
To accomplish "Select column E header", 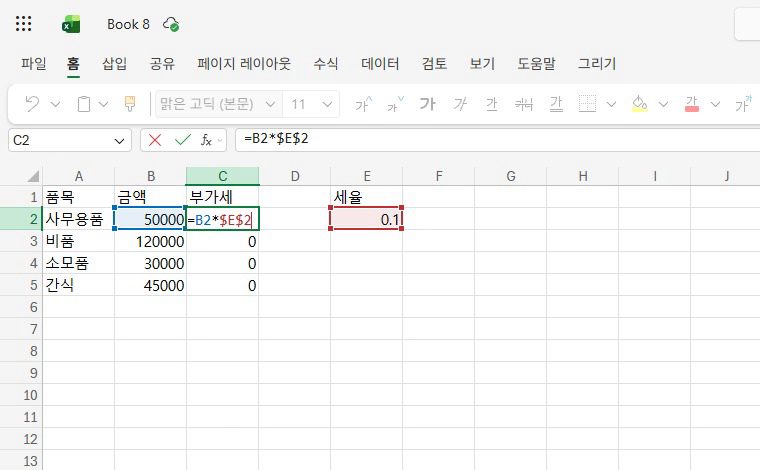I will point(367,176).
